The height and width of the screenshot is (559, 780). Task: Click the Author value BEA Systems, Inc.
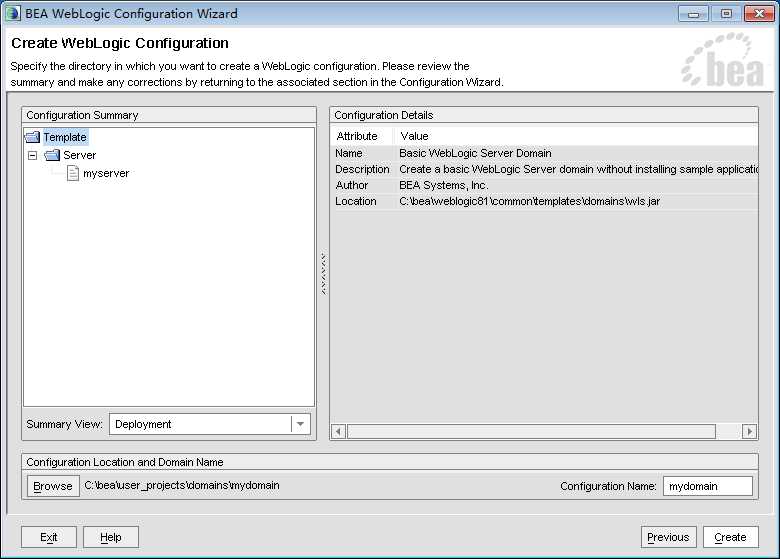(444, 185)
